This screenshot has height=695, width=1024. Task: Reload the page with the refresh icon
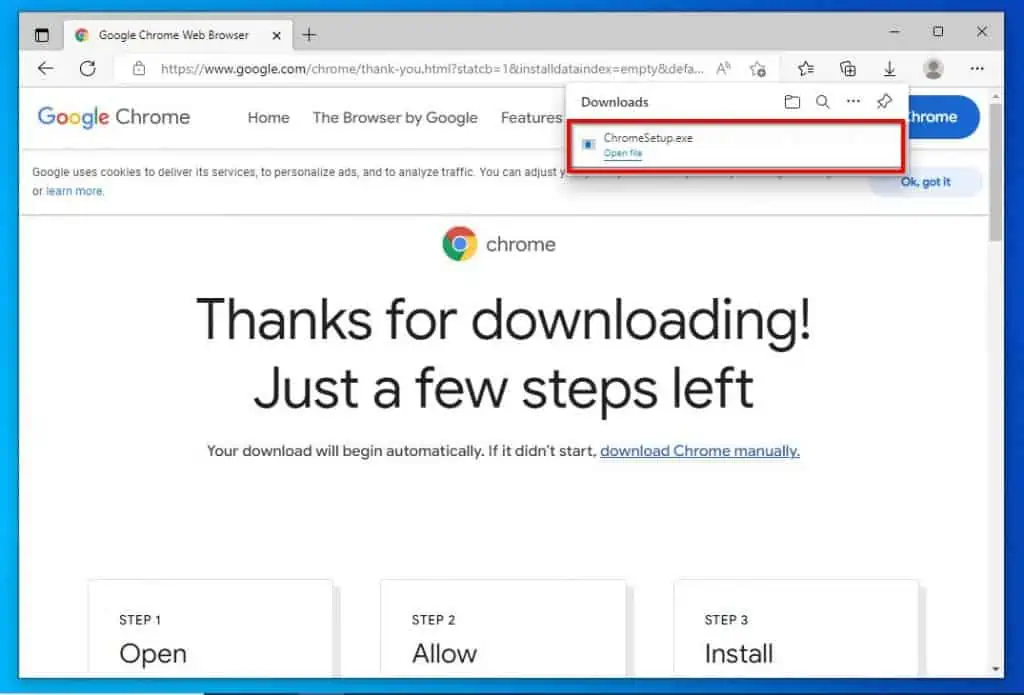coord(88,68)
